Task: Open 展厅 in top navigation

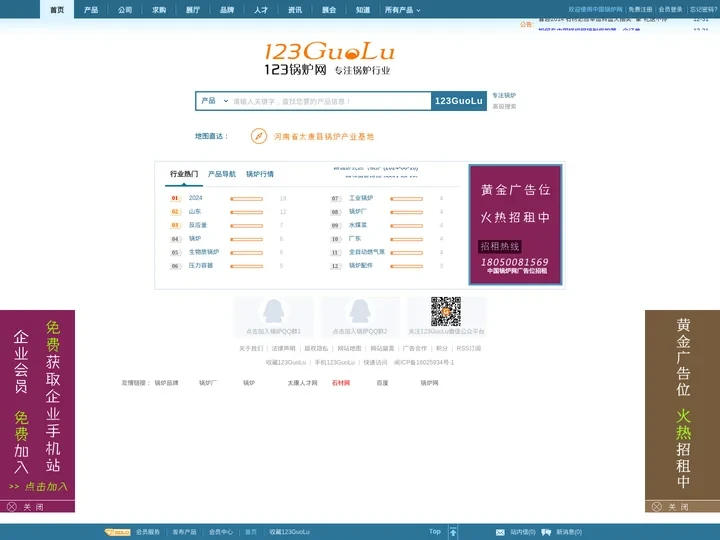Action: (193, 10)
